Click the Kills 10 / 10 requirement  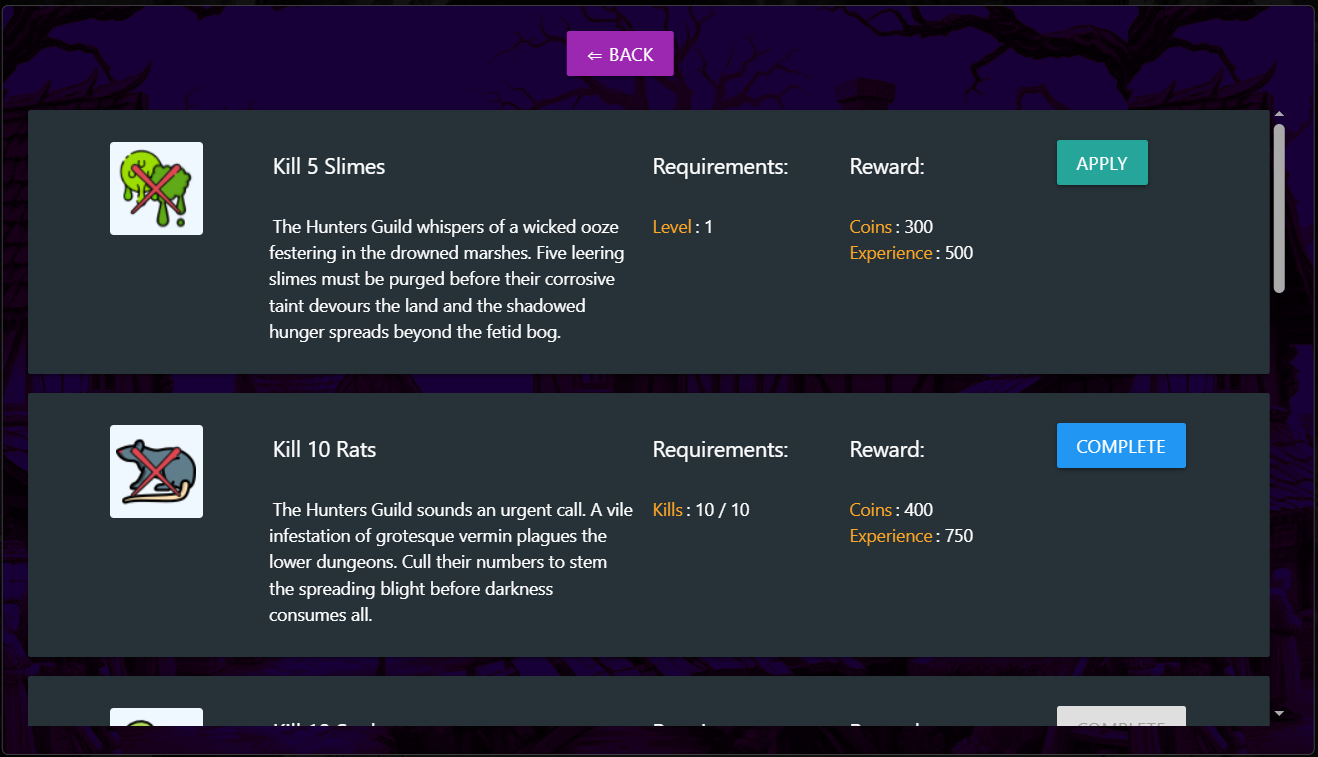[x=701, y=510]
